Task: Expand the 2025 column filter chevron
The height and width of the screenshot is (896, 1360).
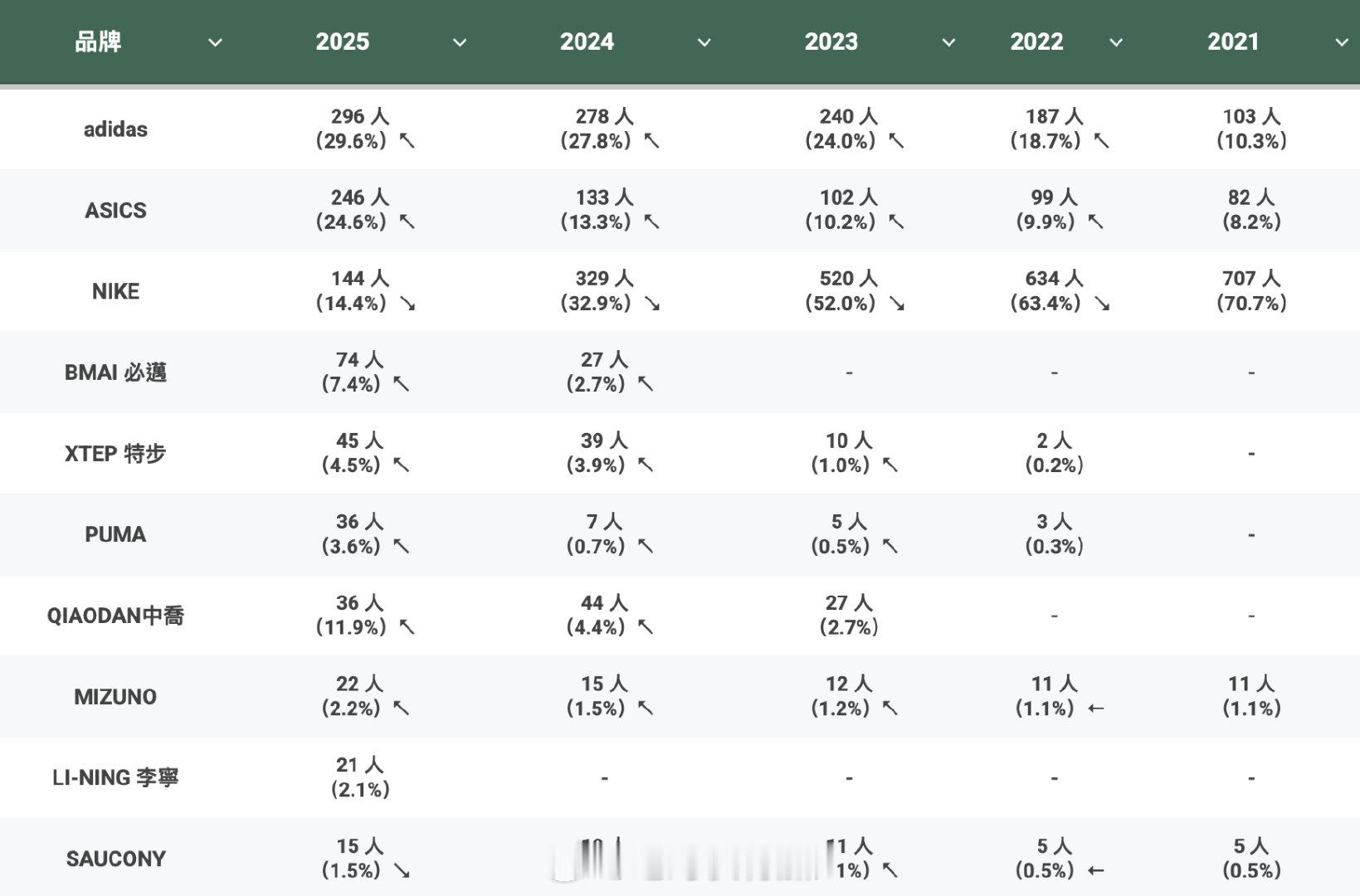Action: 459,42
